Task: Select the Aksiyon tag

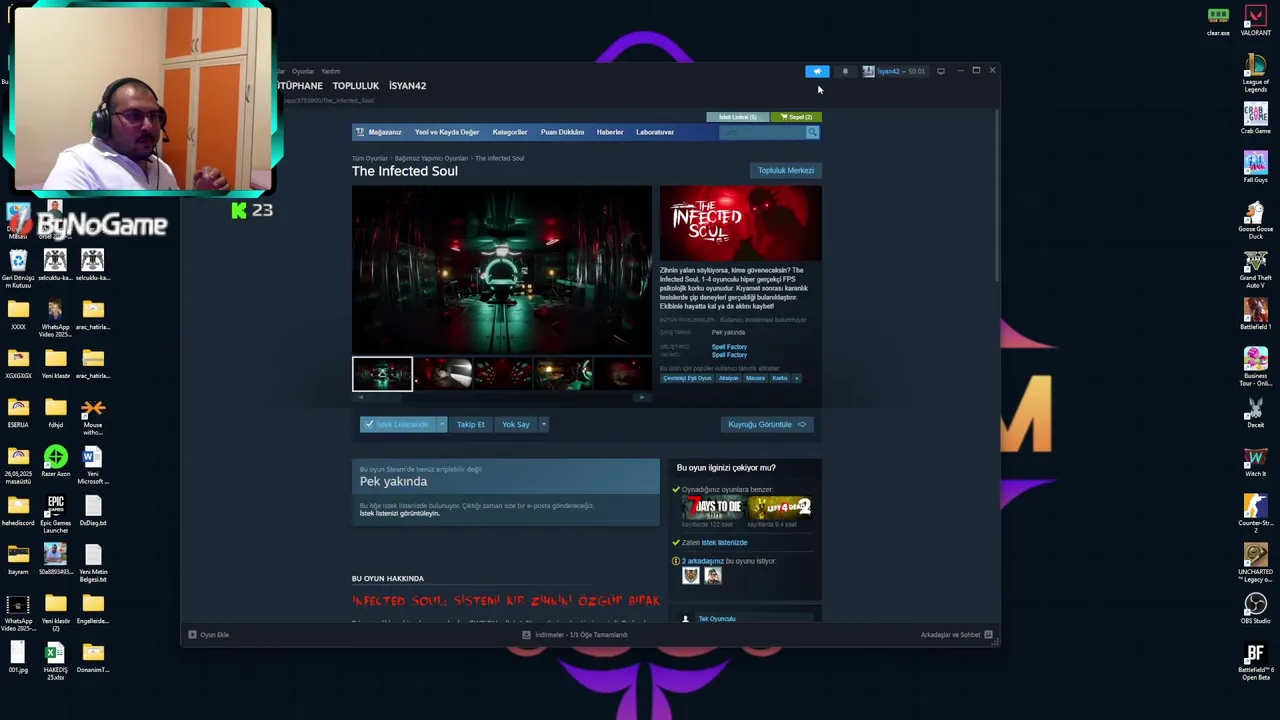Action: click(728, 378)
